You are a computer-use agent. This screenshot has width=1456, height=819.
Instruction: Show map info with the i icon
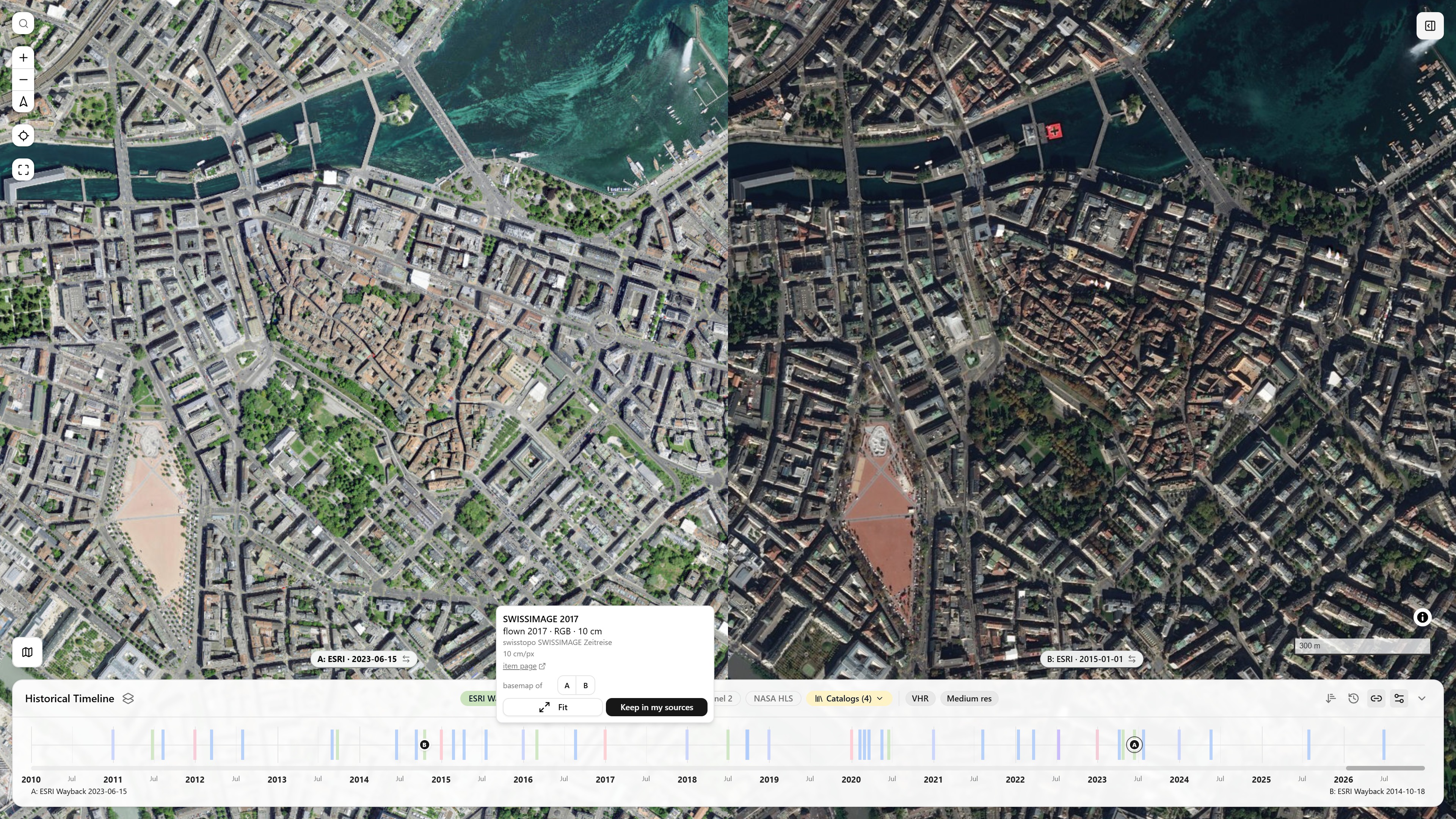[1422, 618]
